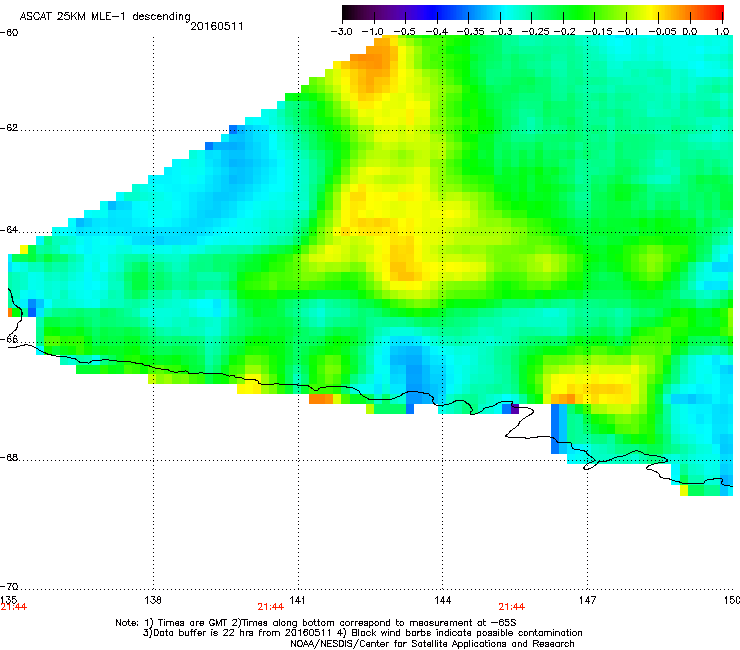The width and height of the screenshot is (740, 650).
Task: Click the '147' longitude axis label
Action: coord(587,600)
